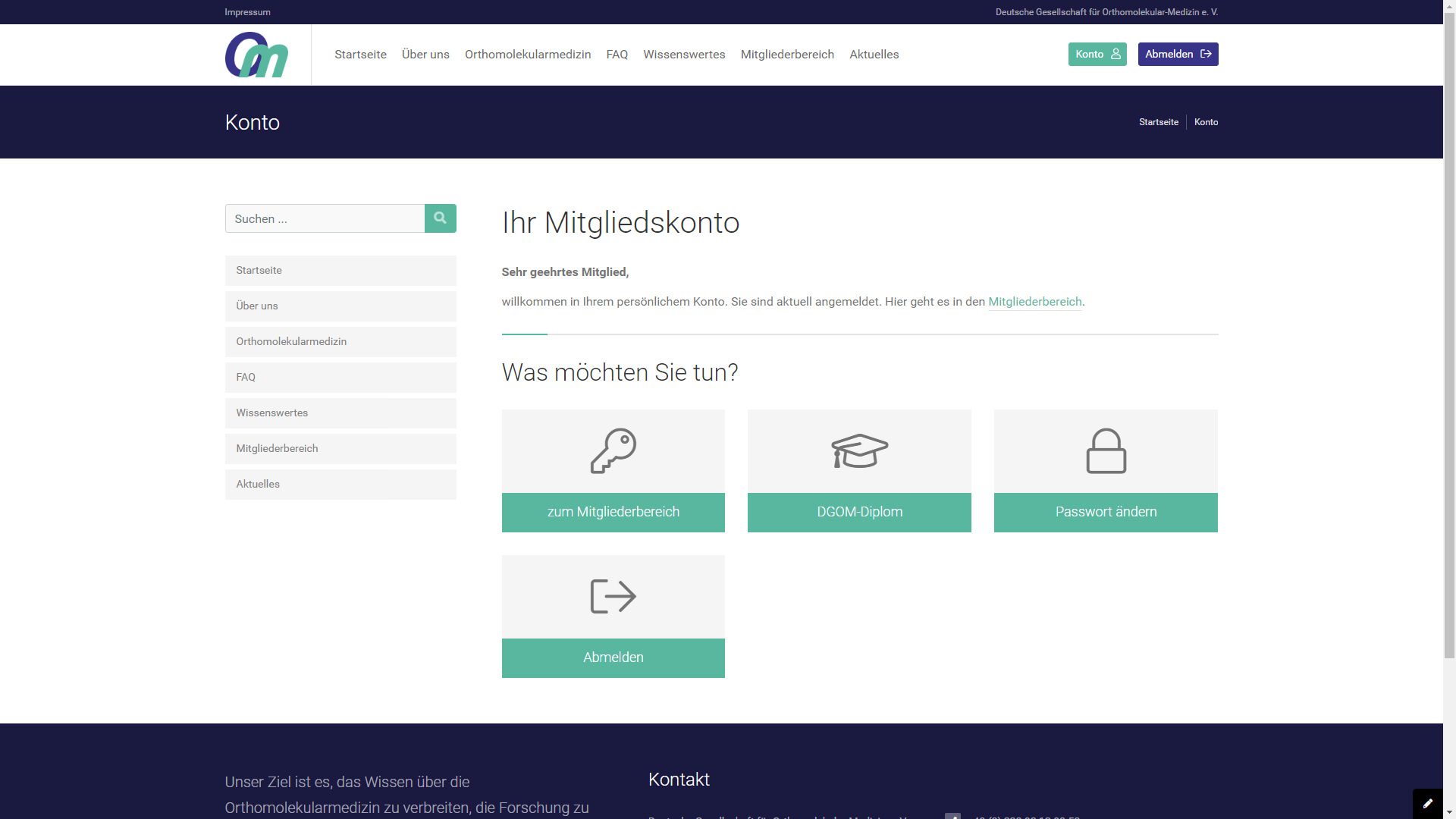Viewport: 1456px width, 819px height.
Task: Select Aktuelles in sidebar menu
Action: pyautogui.click(x=340, y=485)
